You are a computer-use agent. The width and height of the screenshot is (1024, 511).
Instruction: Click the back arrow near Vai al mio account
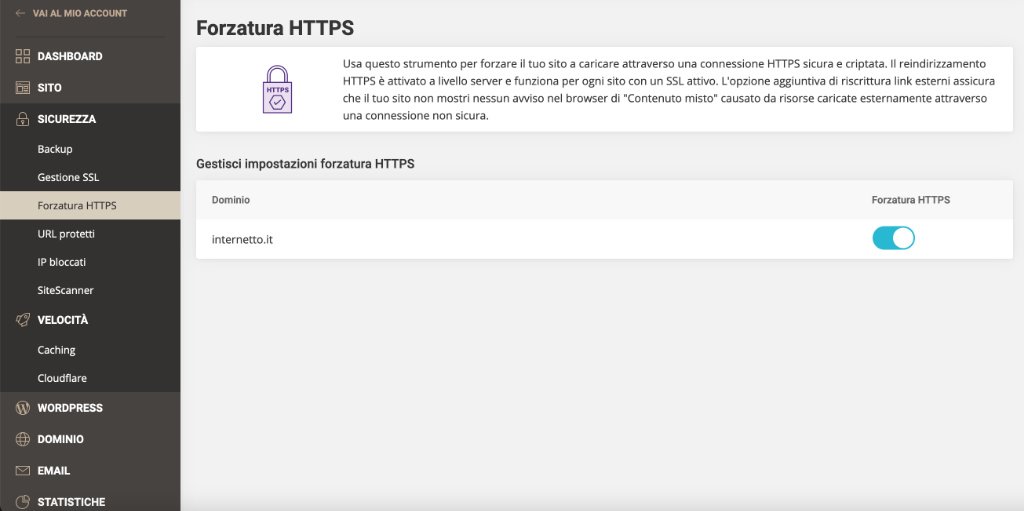coord(20,13)
